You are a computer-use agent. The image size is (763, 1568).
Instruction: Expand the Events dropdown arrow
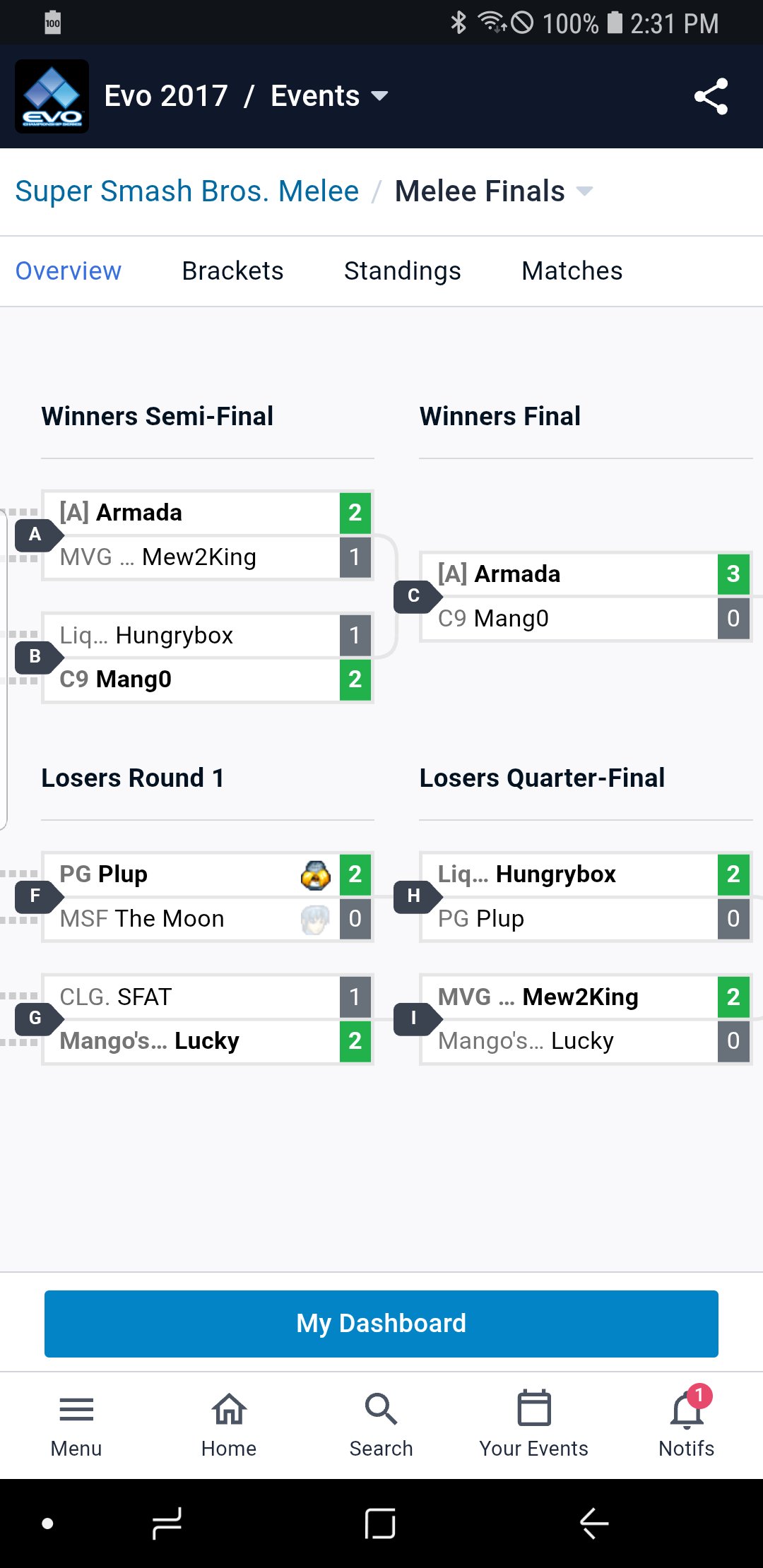pos(379,96)
